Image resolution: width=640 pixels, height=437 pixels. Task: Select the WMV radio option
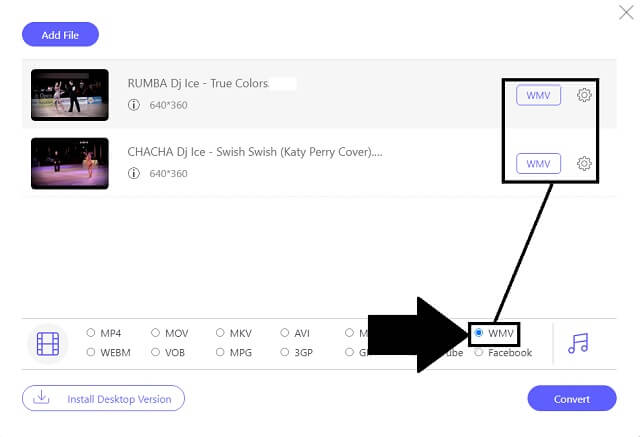479,333
